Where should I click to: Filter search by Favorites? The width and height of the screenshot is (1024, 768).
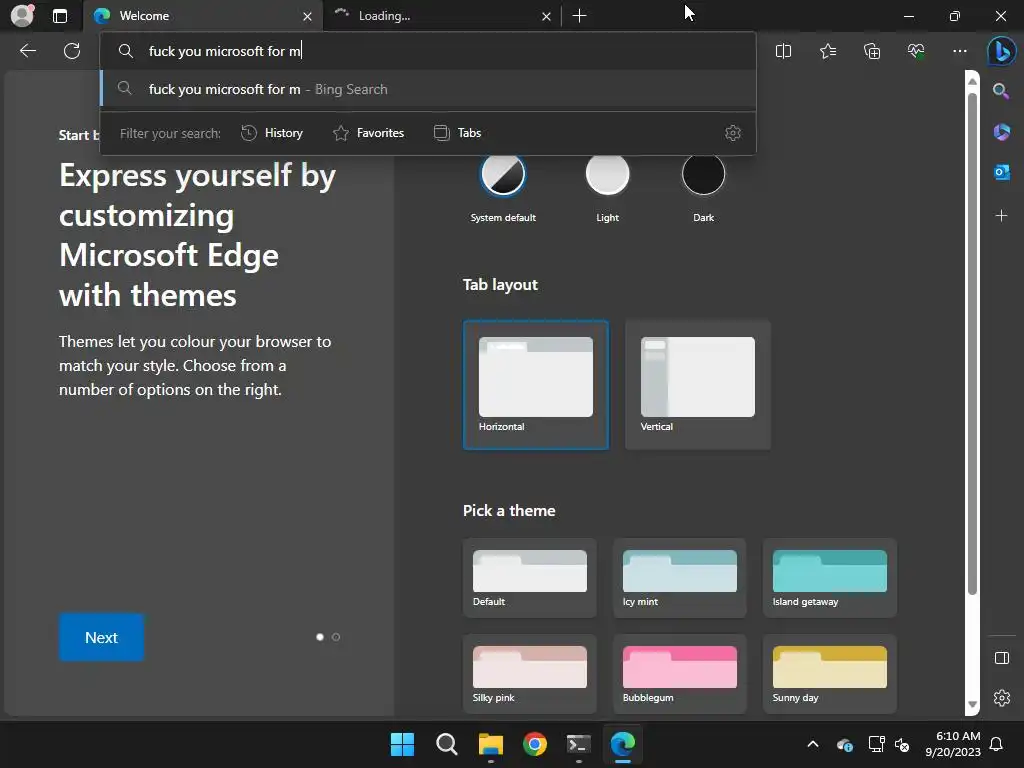tap(368, 133)
